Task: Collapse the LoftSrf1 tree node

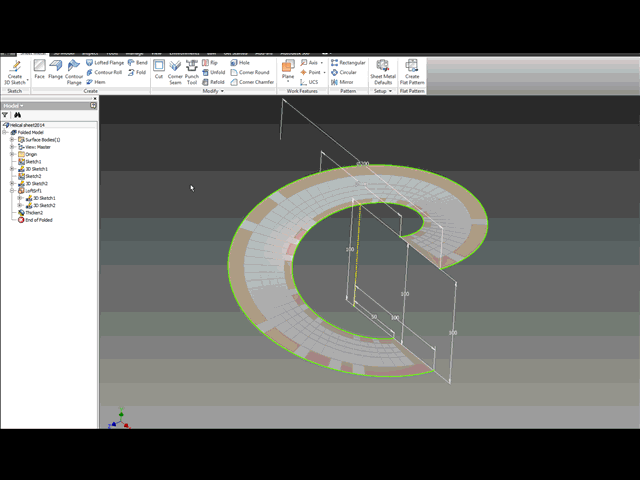Action: [12, 191]
